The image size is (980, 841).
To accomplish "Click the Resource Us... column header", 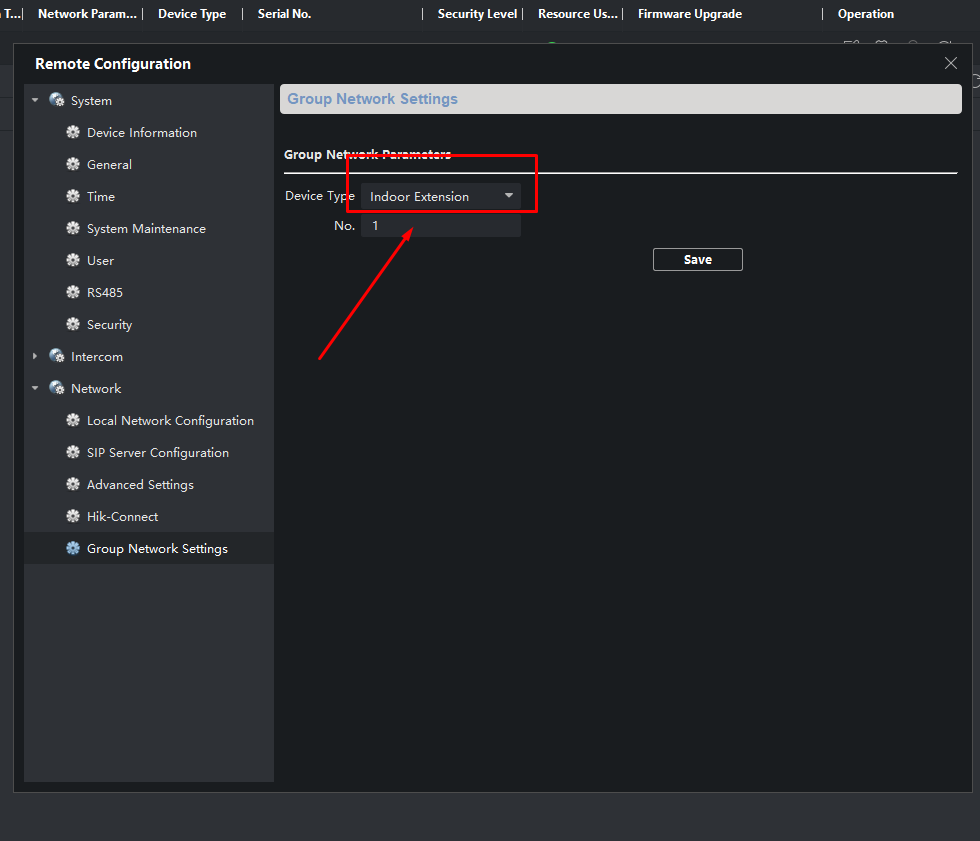I will (x=578, y=14).
